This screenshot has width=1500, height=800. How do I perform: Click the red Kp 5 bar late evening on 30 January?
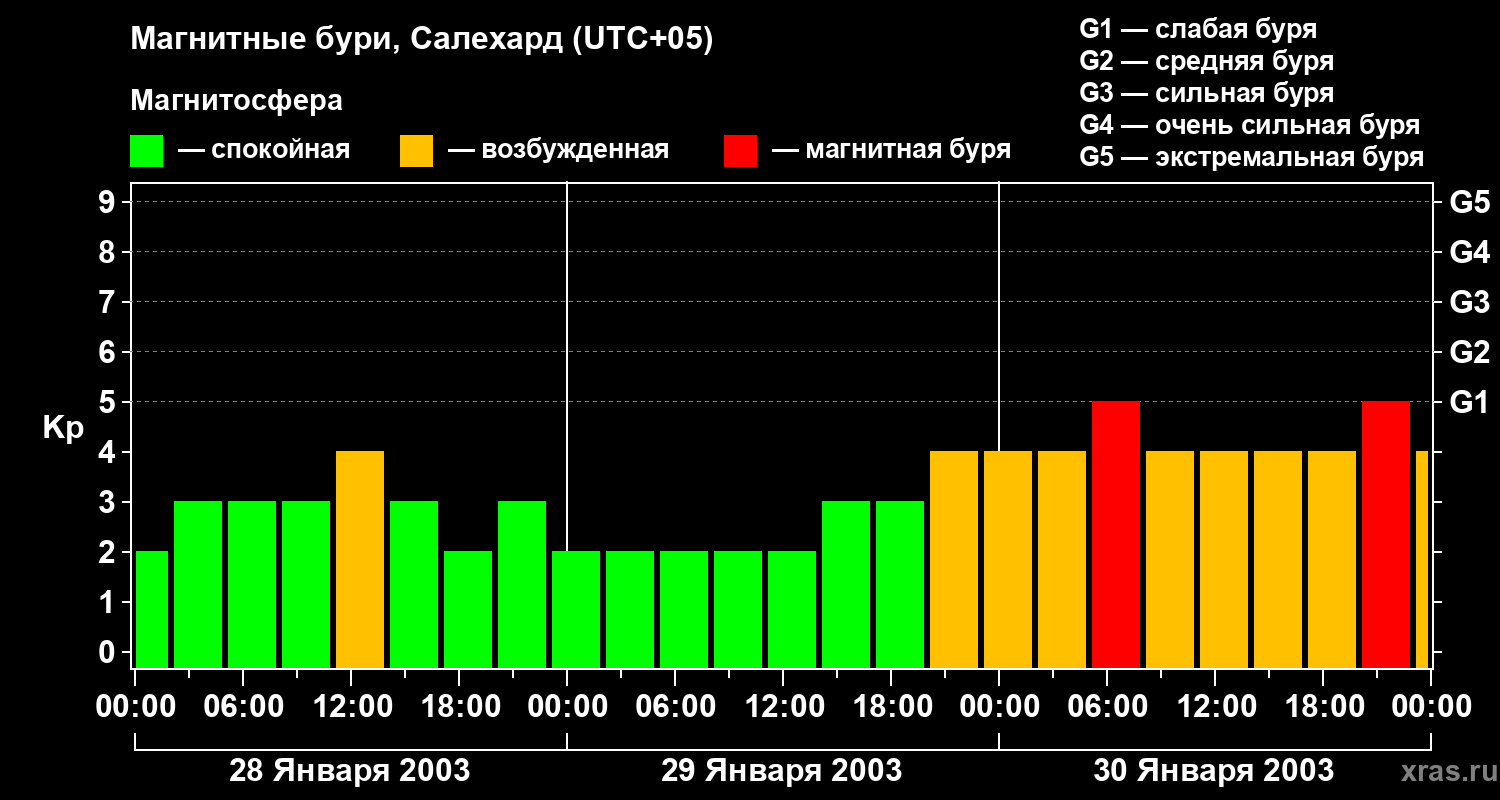(1386, 535)
